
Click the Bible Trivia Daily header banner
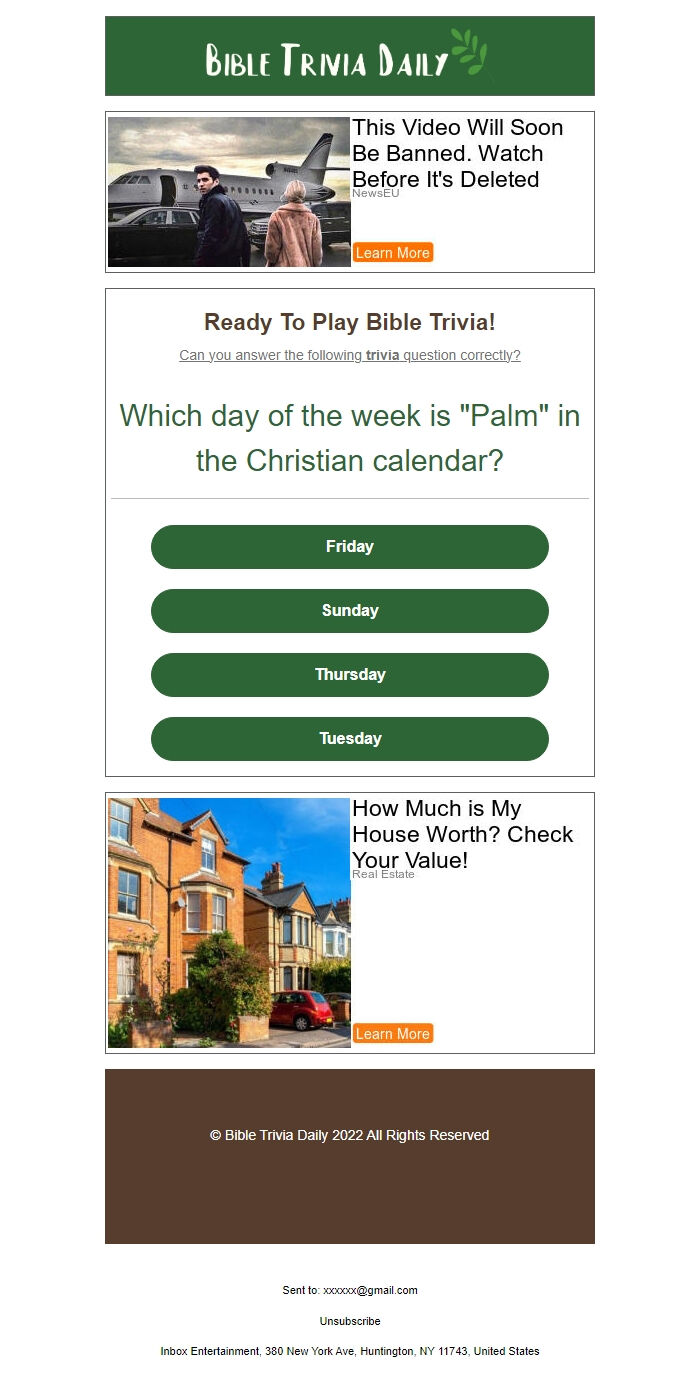[350, 56]
